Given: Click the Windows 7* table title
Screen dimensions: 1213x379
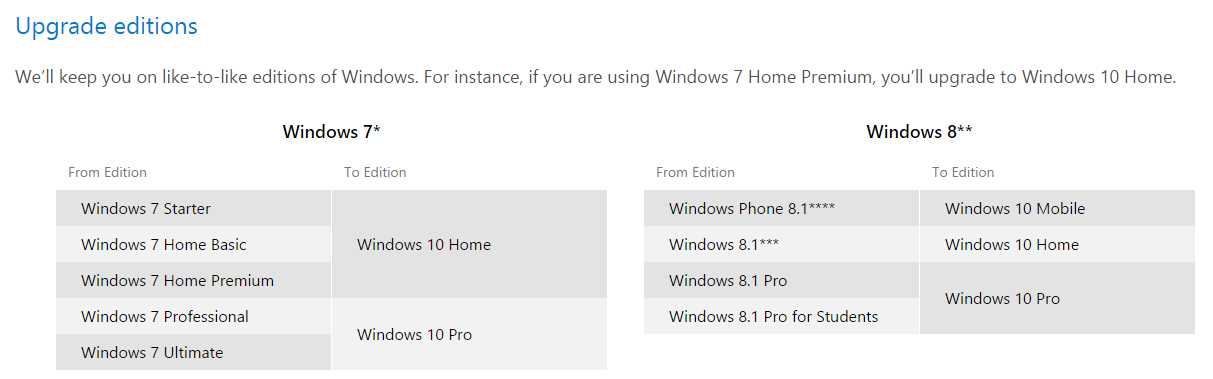Looking at the screenshot, I should pos(331,132).
